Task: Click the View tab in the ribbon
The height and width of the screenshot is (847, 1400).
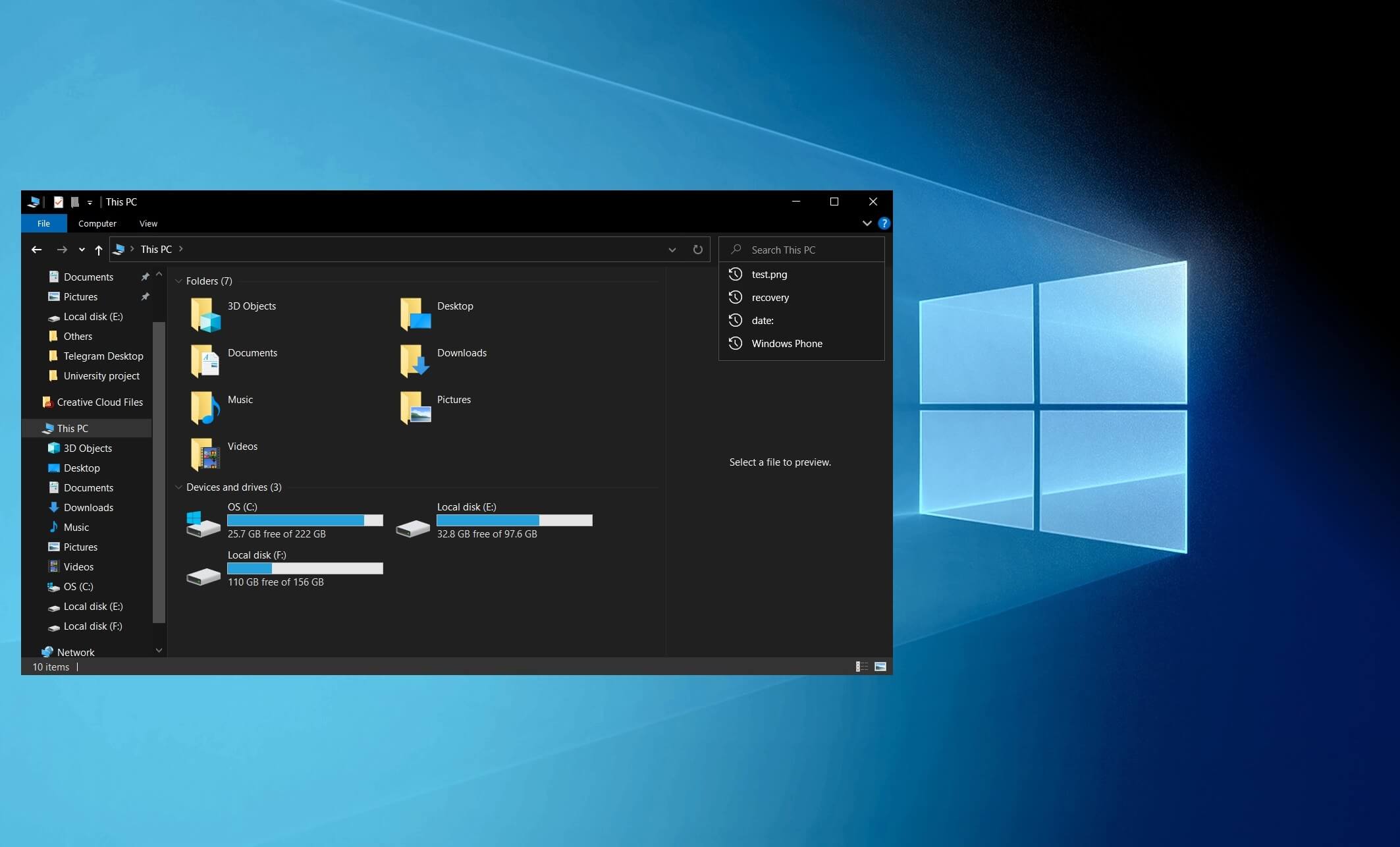Action: coord(148,223)
